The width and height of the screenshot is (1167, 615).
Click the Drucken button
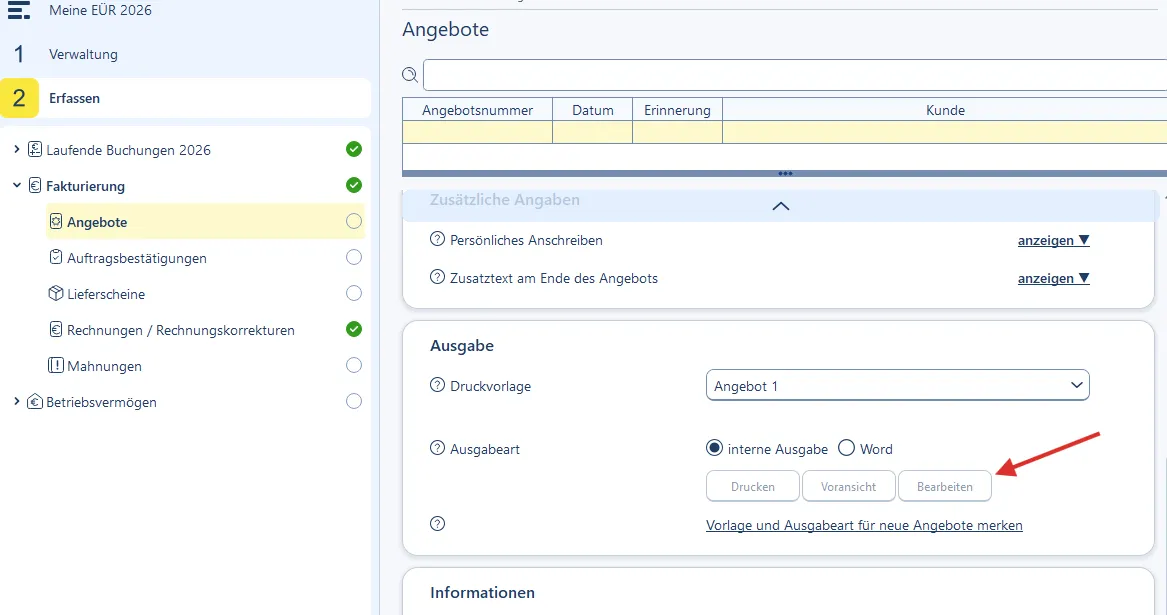point(752,486)
